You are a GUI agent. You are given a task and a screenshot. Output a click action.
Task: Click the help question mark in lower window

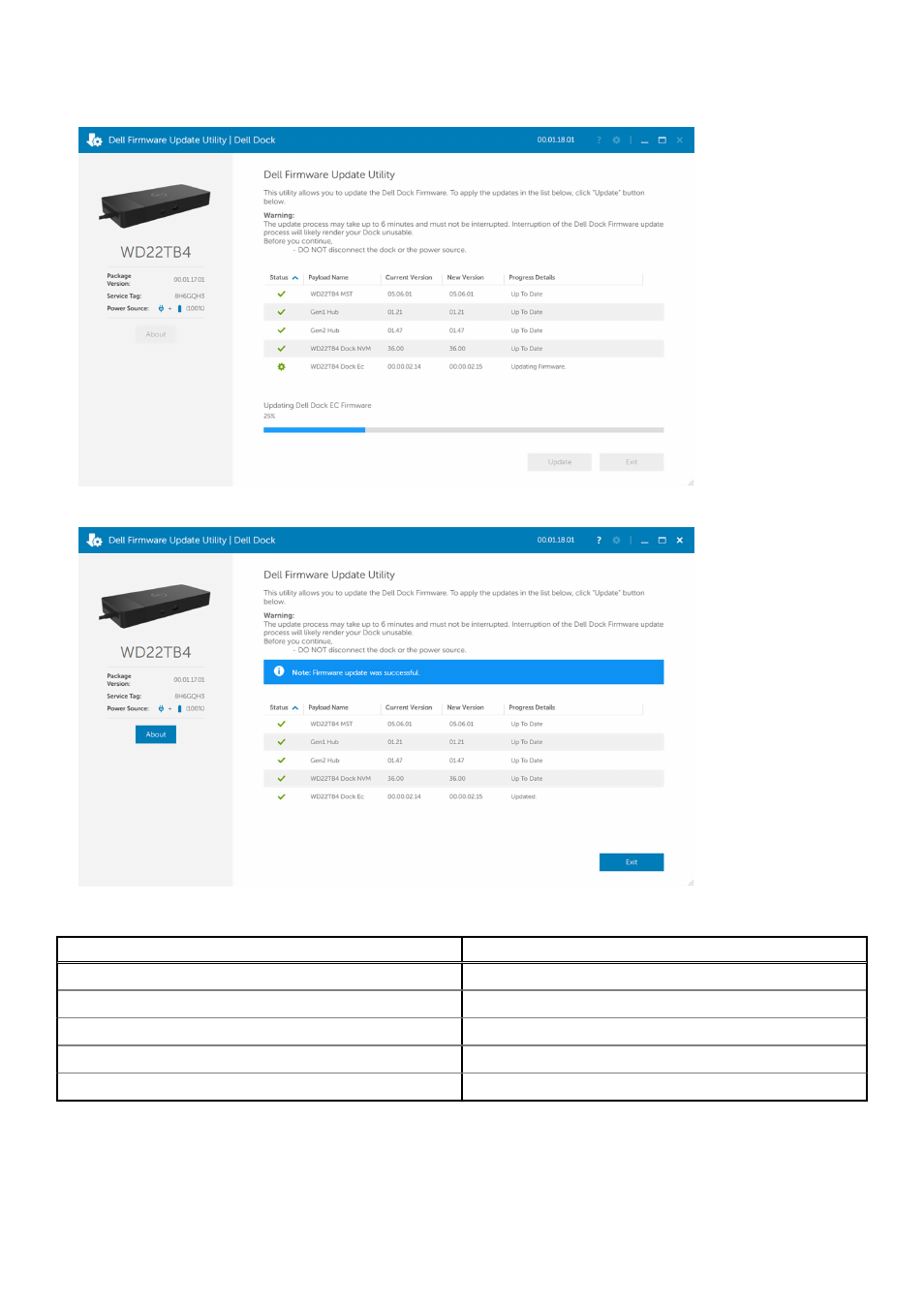[599, 541]
